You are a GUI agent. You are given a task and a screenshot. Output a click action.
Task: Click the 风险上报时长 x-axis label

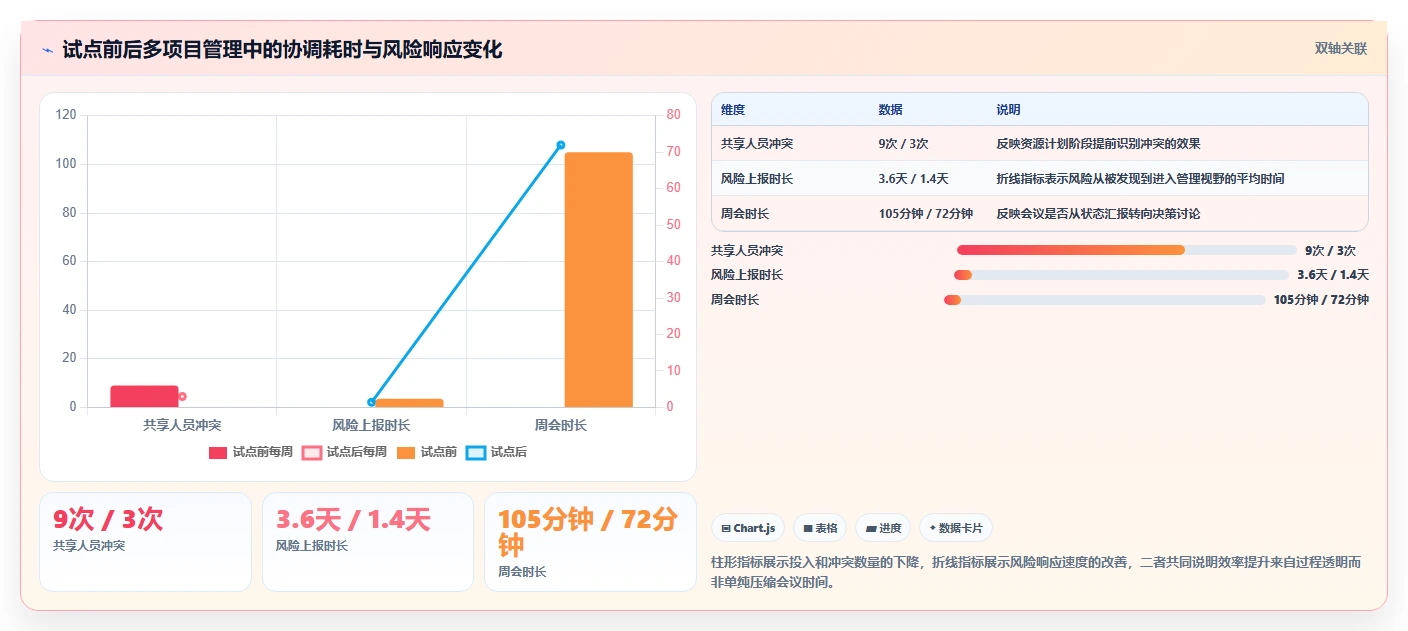point(371,425)
